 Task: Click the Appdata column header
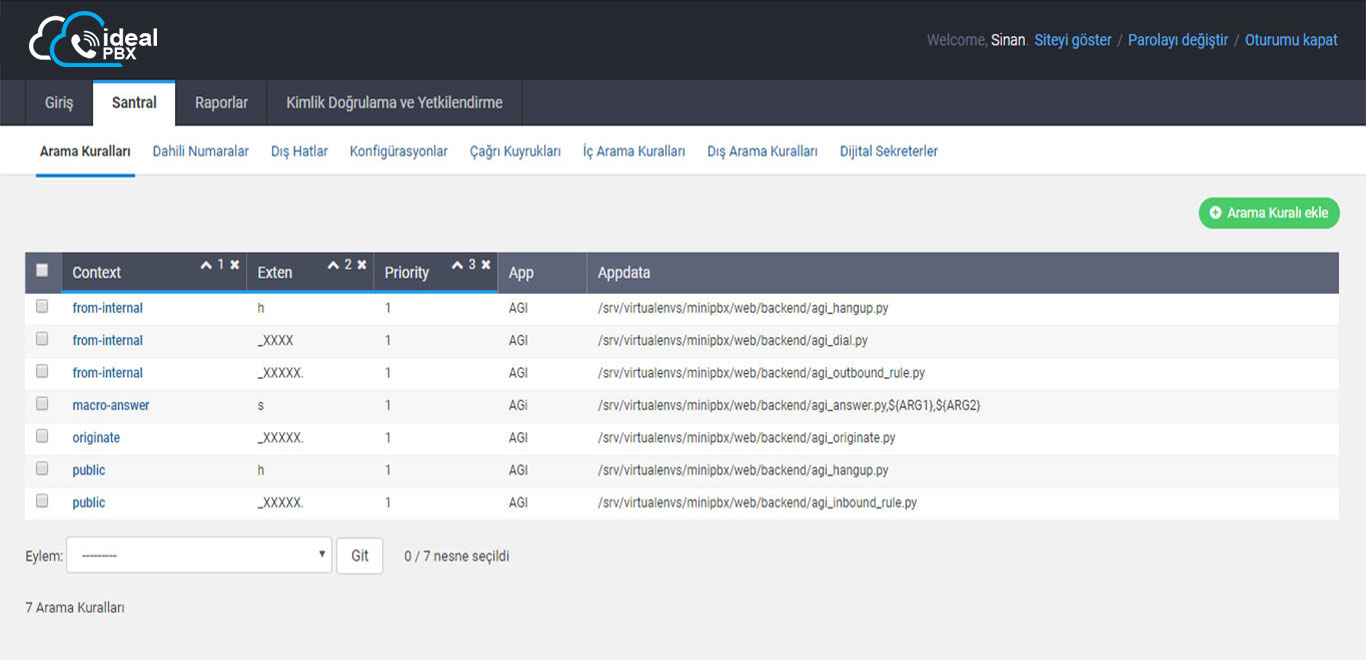[624, 272]
